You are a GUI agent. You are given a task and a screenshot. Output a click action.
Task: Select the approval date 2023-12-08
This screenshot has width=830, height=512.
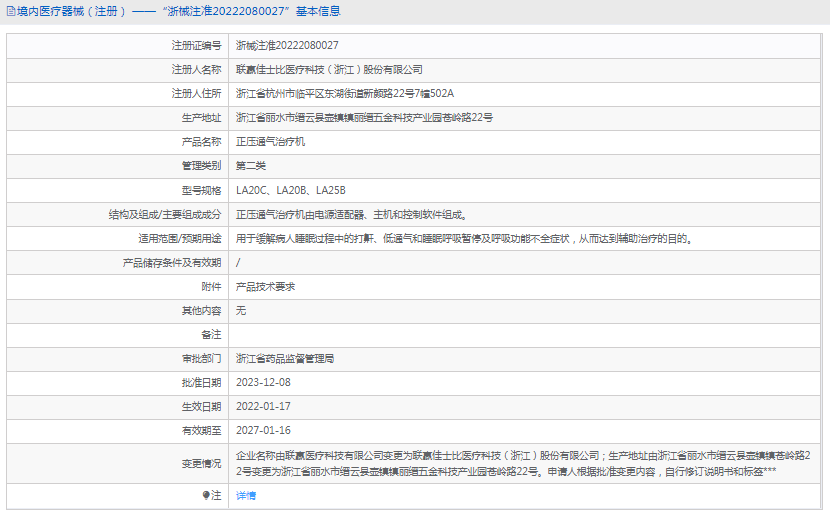click(x=263, y=382)
